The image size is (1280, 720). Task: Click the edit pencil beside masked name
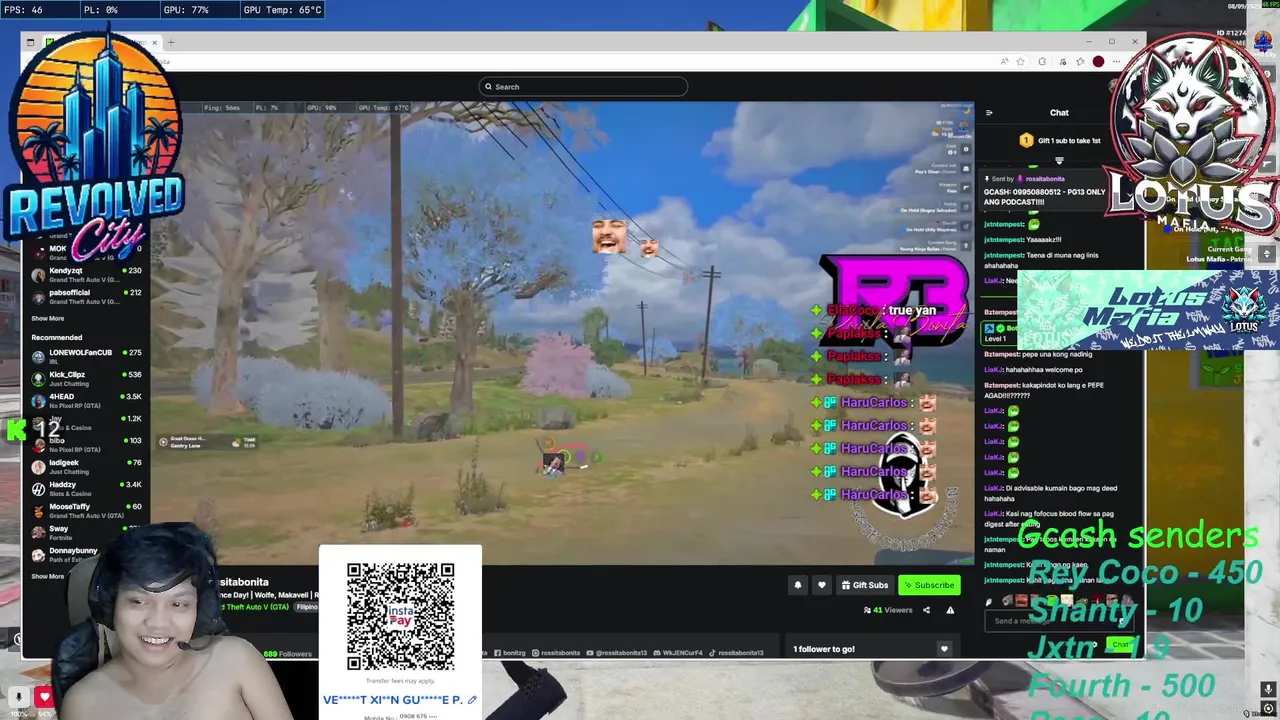pos(472,700)
